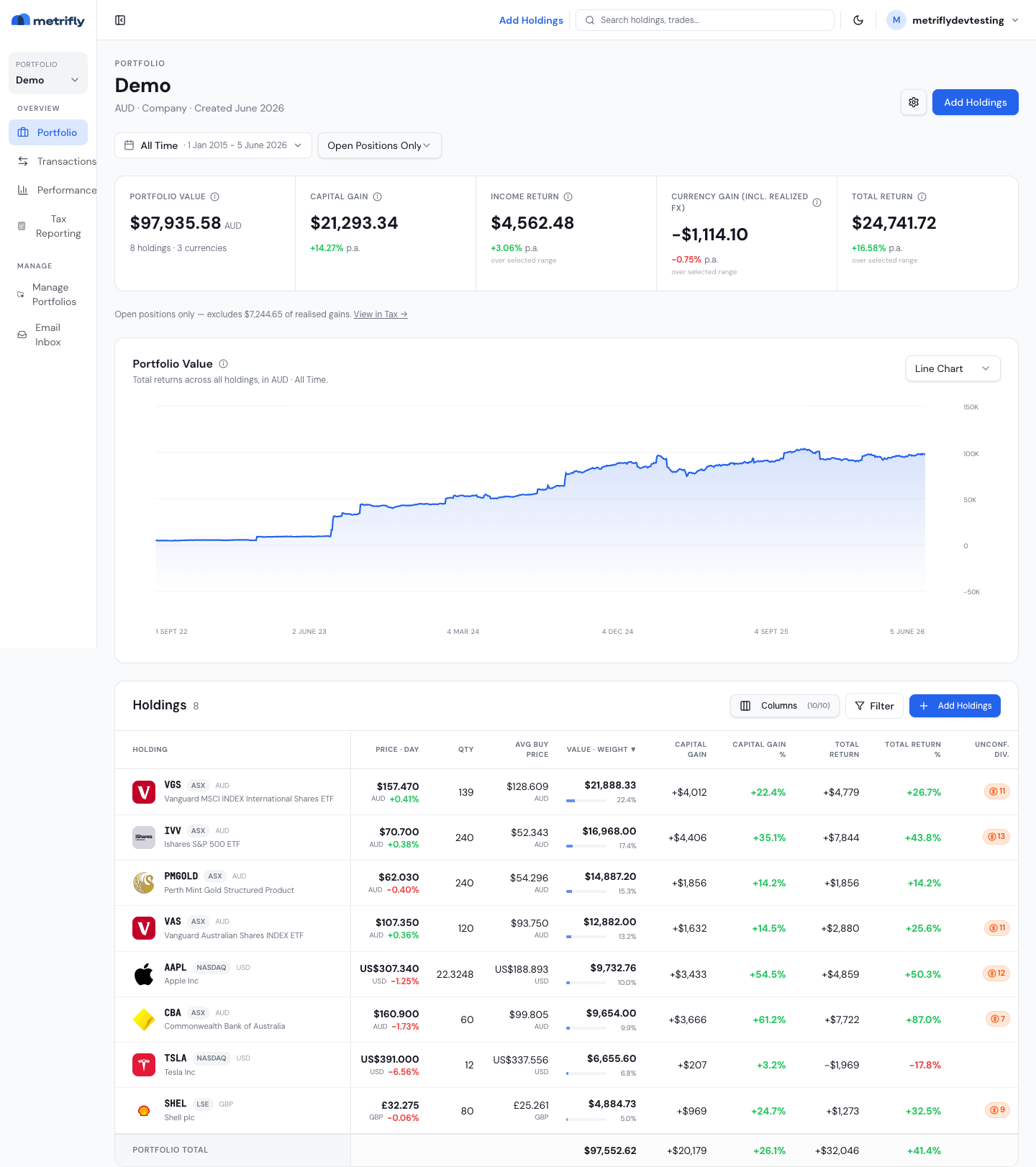Click IVV iShares logo icon
This screenshot has height=1167, width=1036.
pyautogui.click(x=144, y=837)
